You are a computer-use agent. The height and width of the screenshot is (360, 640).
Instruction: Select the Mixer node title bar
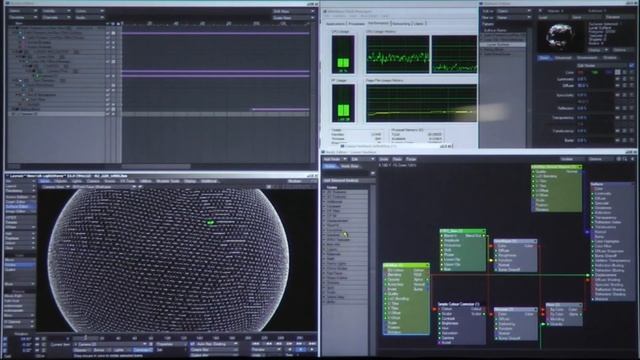tap(564, 304)
